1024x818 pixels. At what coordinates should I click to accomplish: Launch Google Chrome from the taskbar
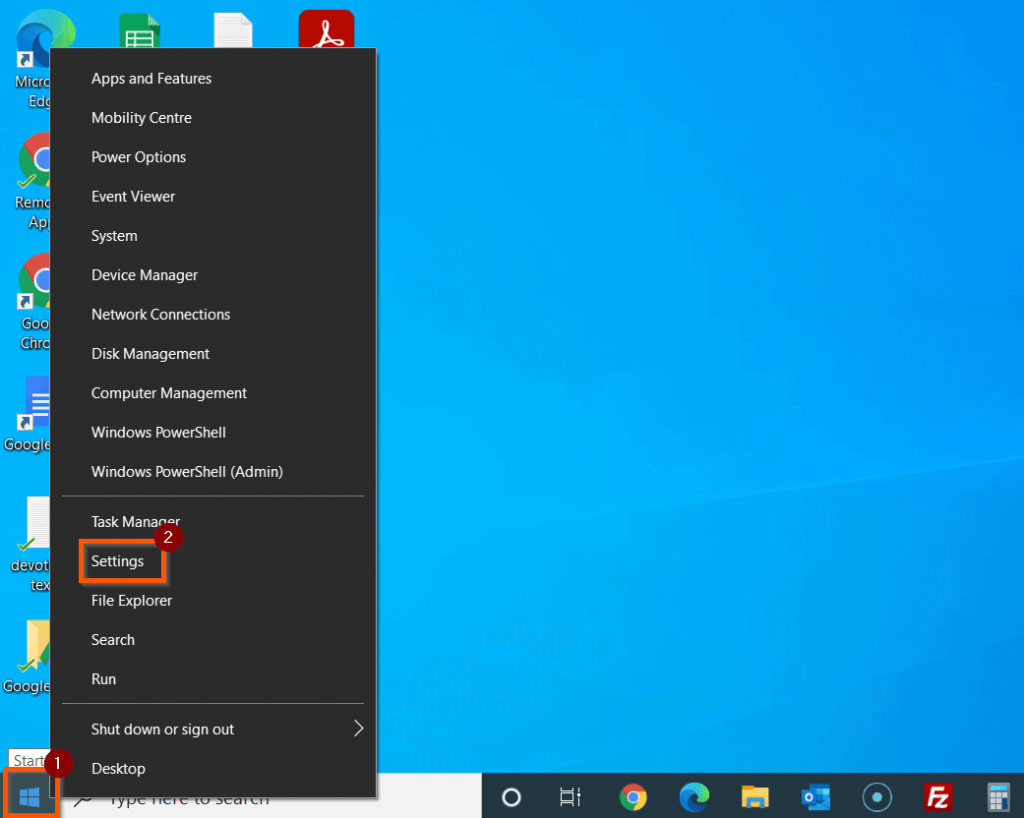[633, 797]
